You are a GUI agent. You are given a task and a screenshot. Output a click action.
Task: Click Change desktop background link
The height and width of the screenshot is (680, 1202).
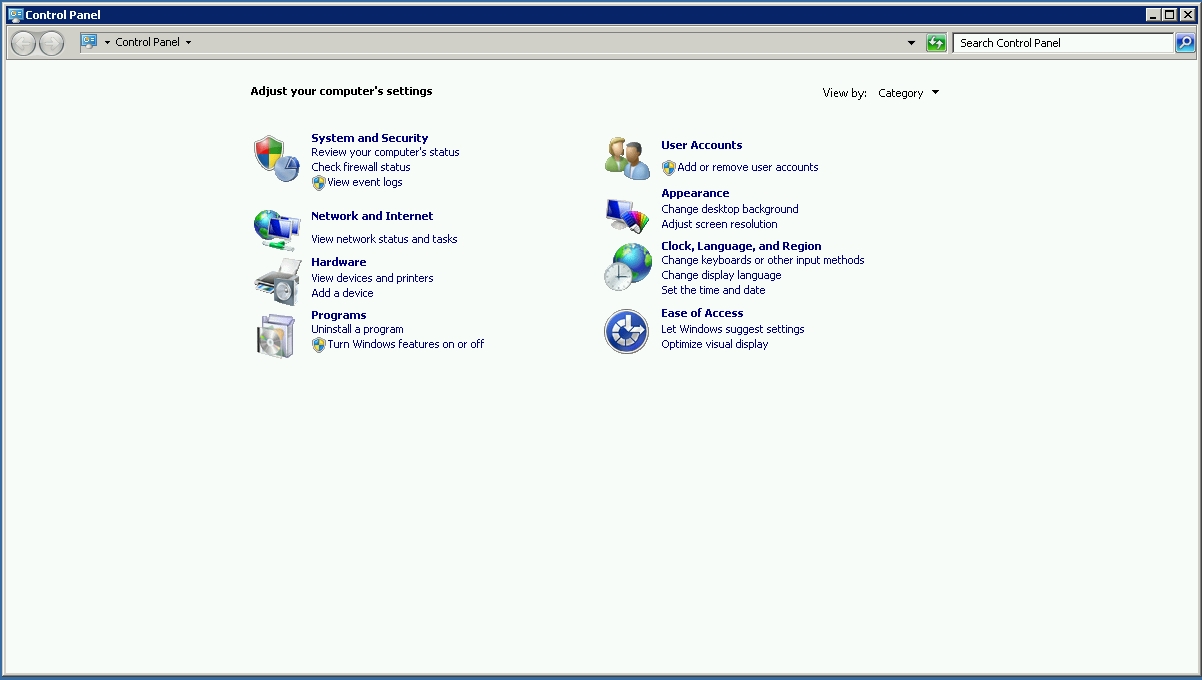click(x=730, y=209)
